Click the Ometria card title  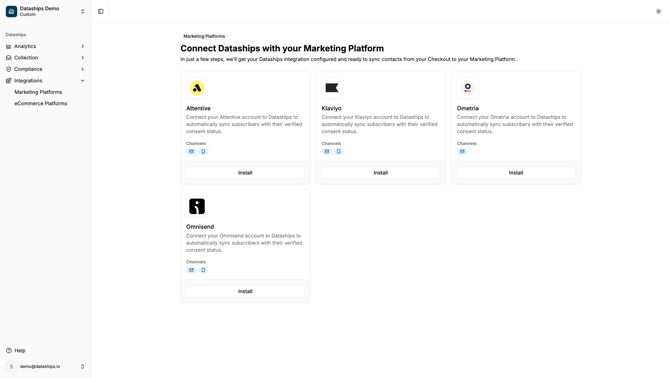click(x=468, y=108)
